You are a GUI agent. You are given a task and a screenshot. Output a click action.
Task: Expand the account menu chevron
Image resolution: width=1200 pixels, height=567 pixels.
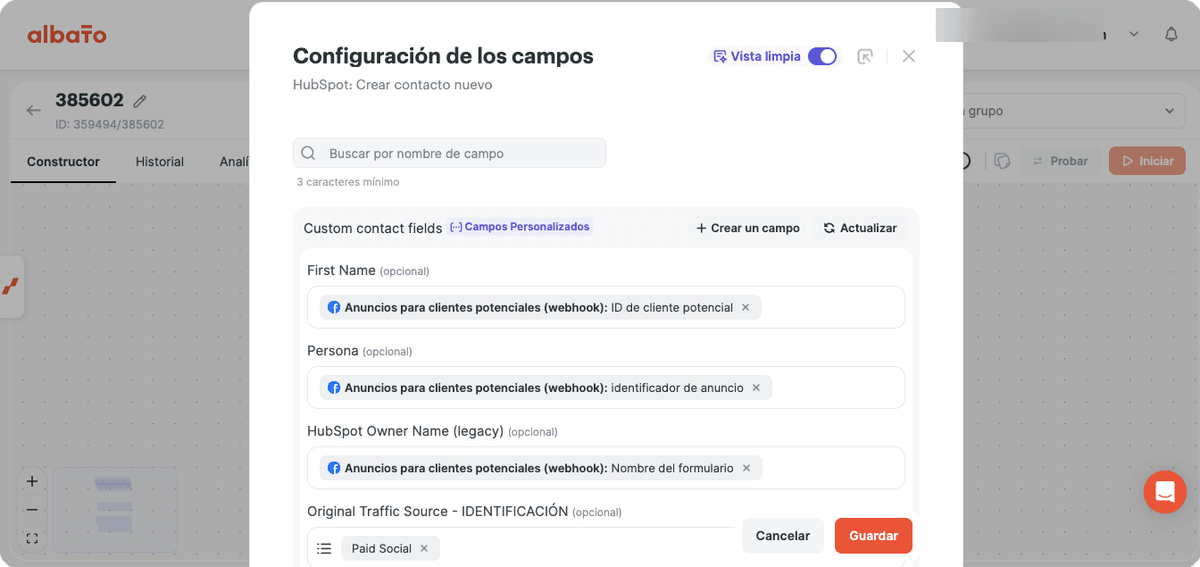1134,34
